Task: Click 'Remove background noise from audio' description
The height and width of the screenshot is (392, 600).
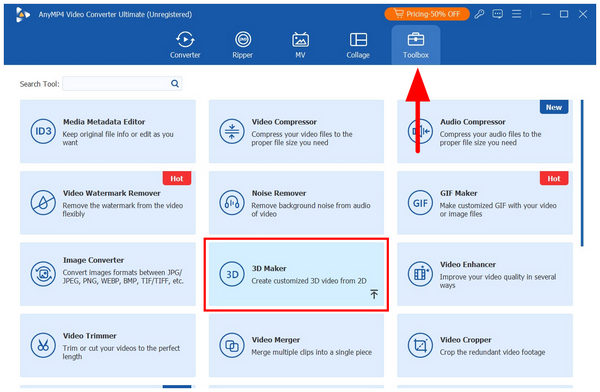Action: [311, 209]
